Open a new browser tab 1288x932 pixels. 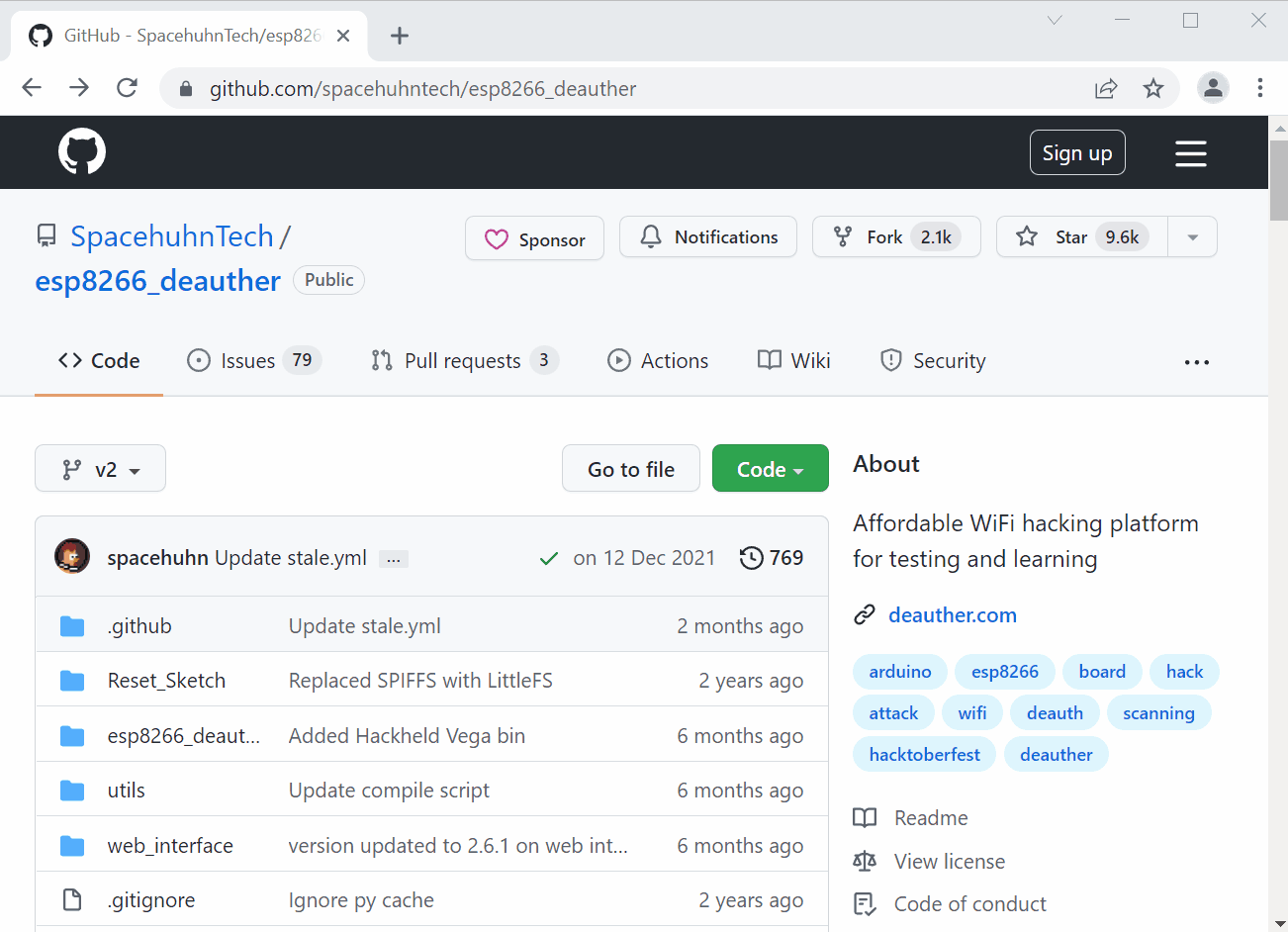coord(400,36)
